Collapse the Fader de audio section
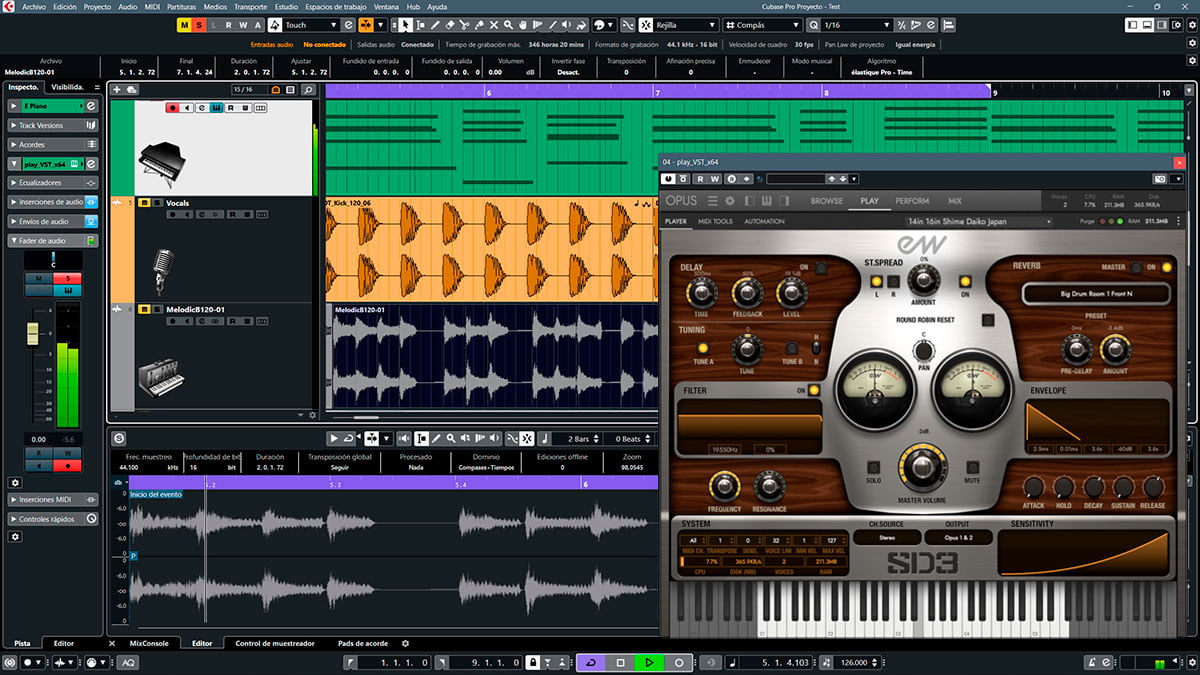Image resolution: width=1200 pixels, height=675 pixels. tap(52, 241)
